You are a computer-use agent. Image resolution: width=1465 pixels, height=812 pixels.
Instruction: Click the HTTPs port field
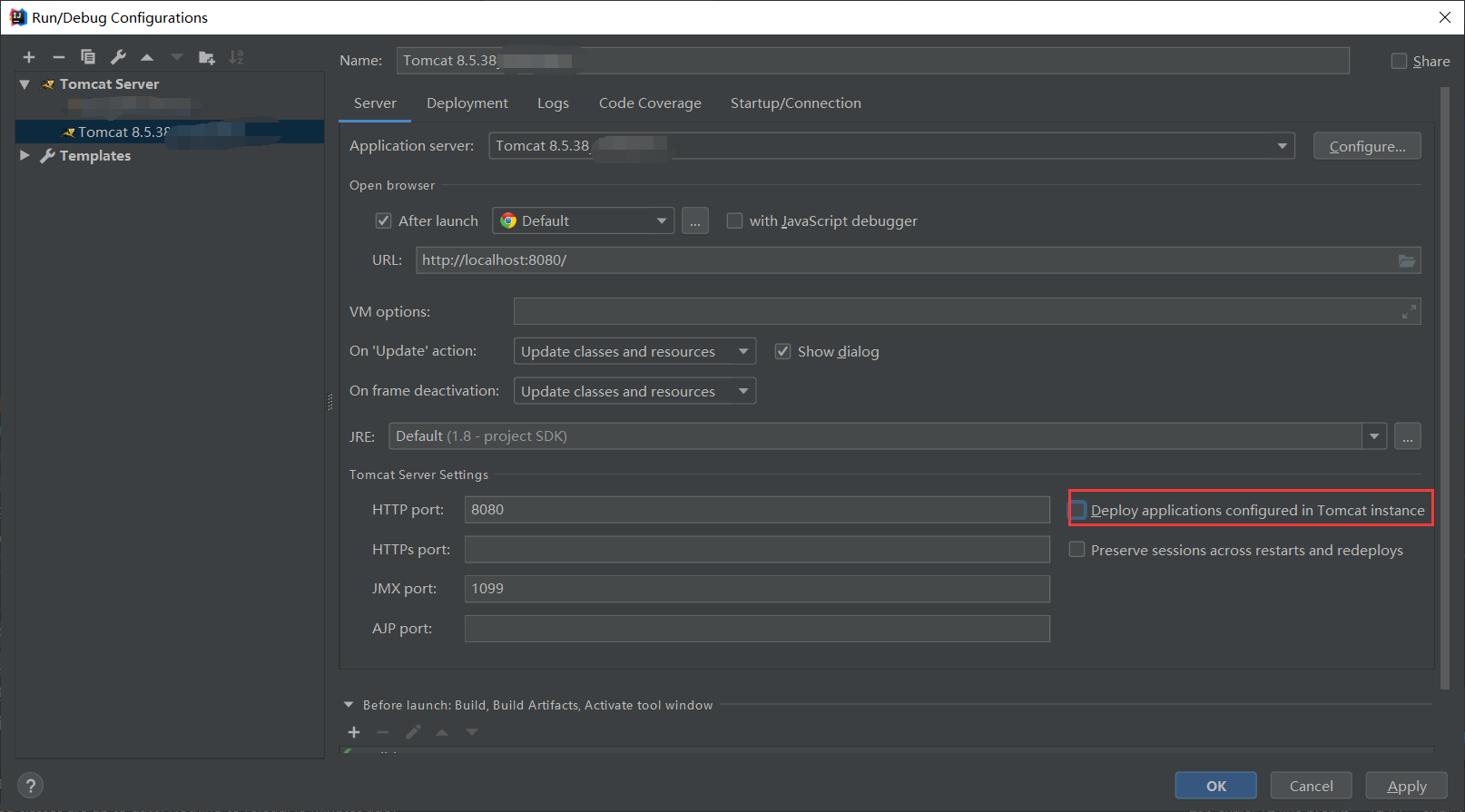(x=757, y=550)
